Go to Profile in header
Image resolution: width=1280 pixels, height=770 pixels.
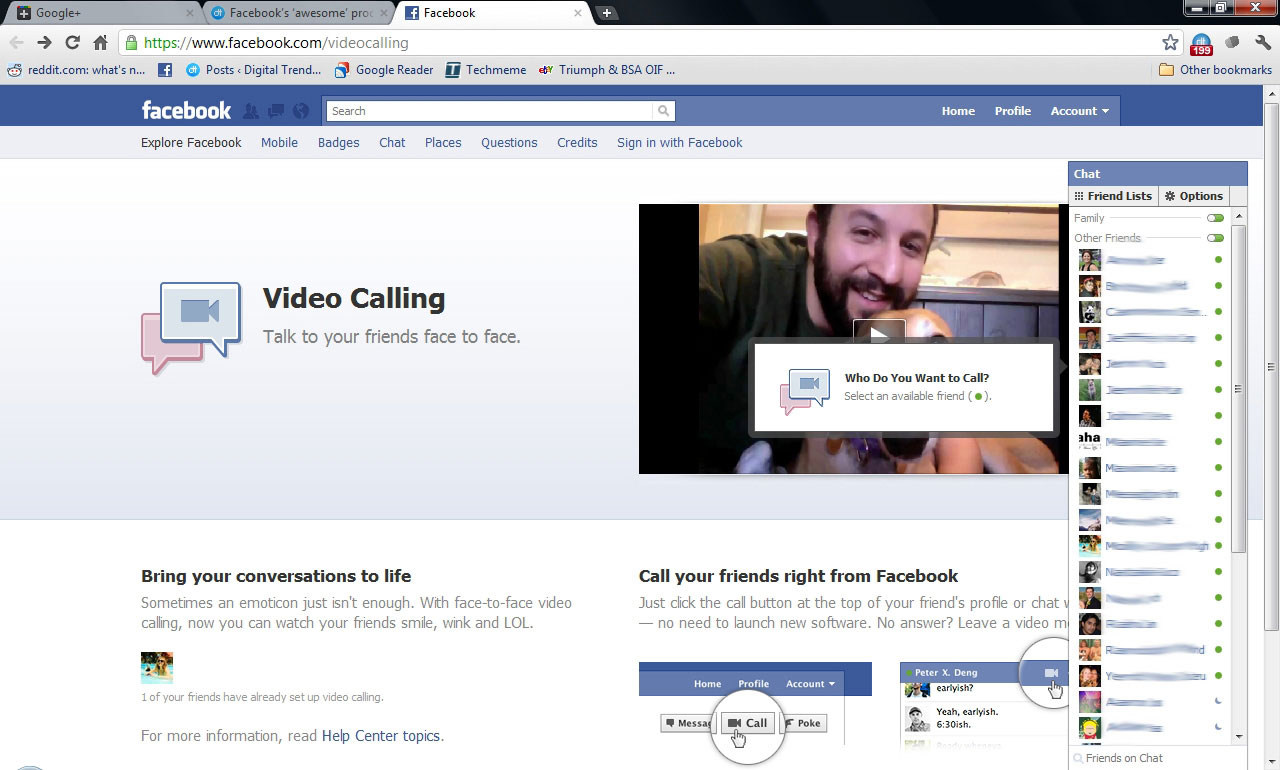[1012, 111]
